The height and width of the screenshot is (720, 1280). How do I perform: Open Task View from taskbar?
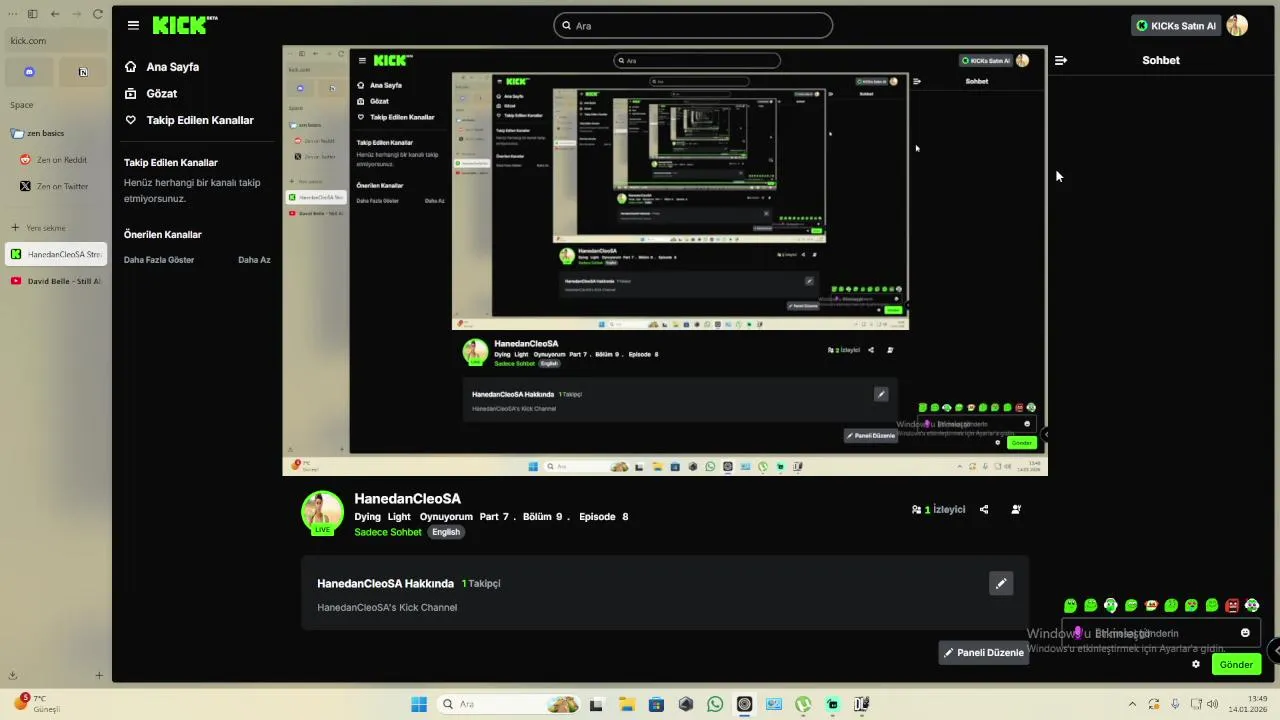pos(596,704)
